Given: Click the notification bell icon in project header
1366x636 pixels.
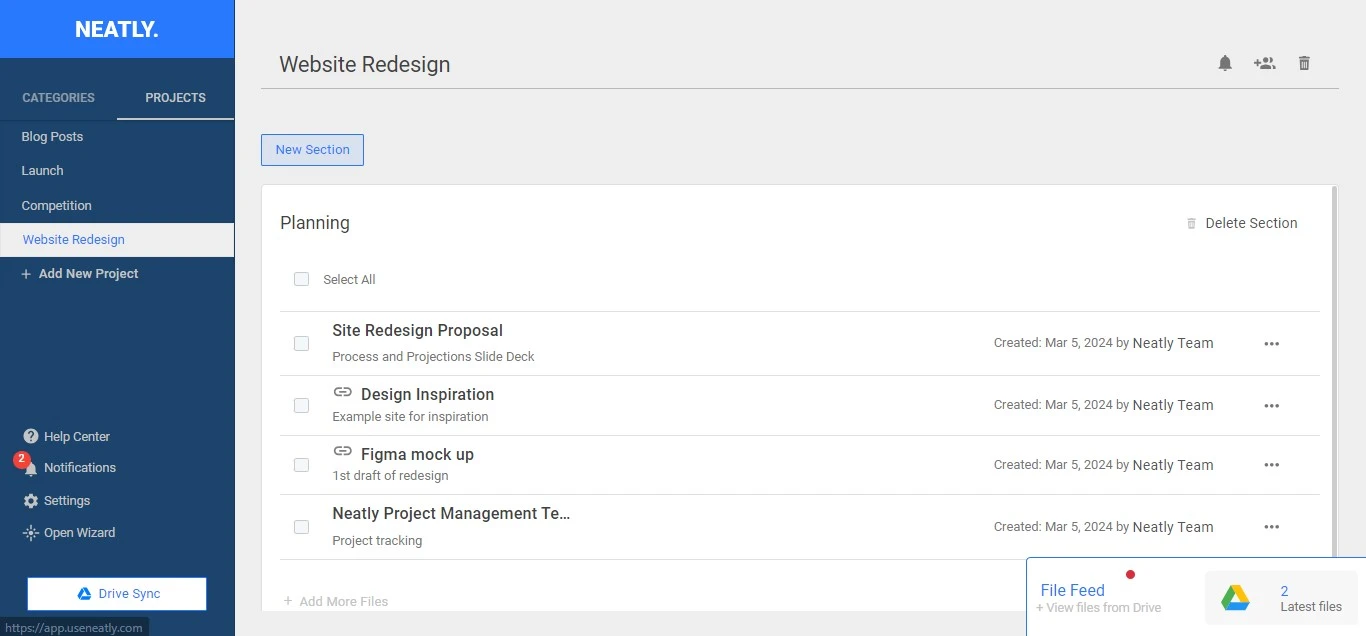Looking at the screenshot, I should pos(1225,63).
